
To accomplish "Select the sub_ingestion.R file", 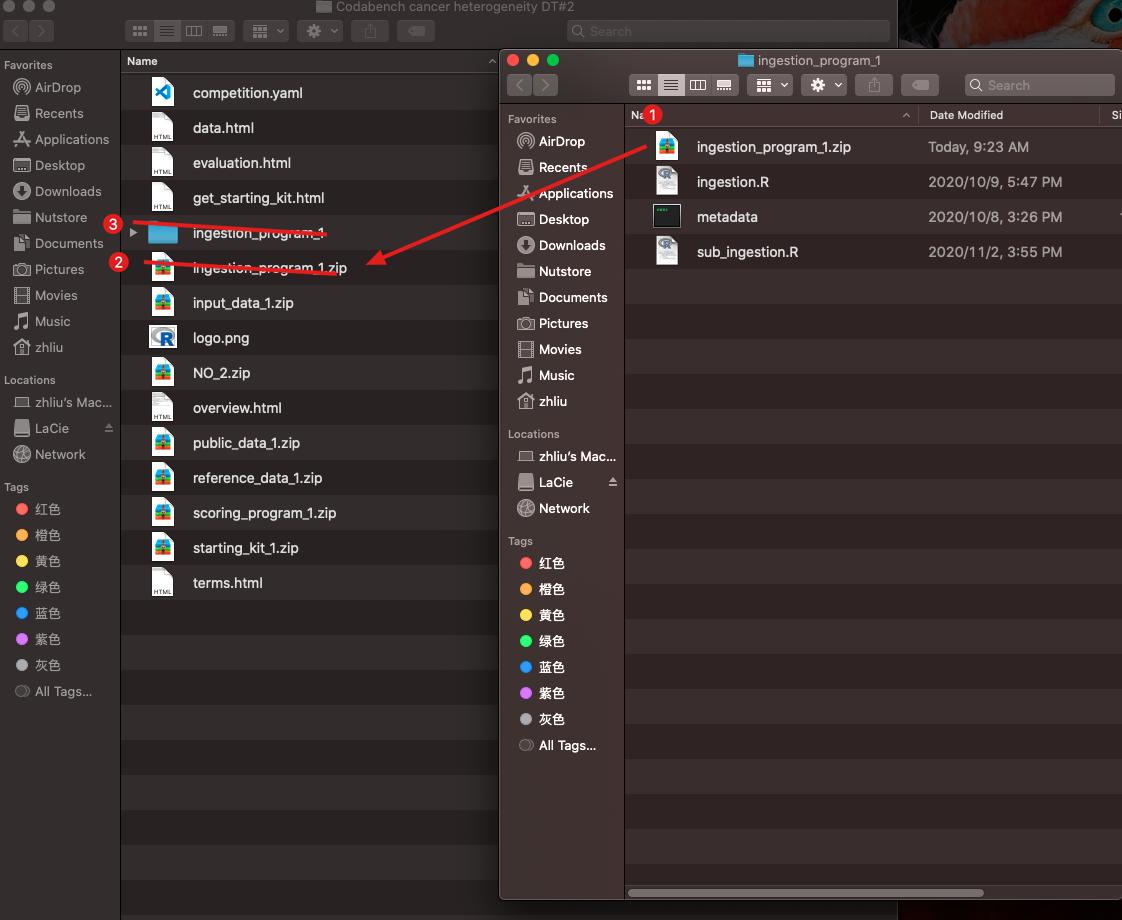I will [x=747, y=252].
